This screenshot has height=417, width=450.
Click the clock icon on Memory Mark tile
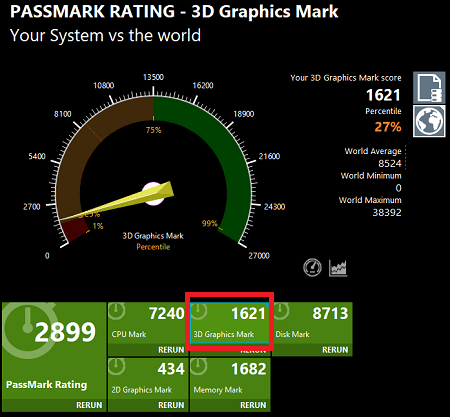click(x=199, y=366)
